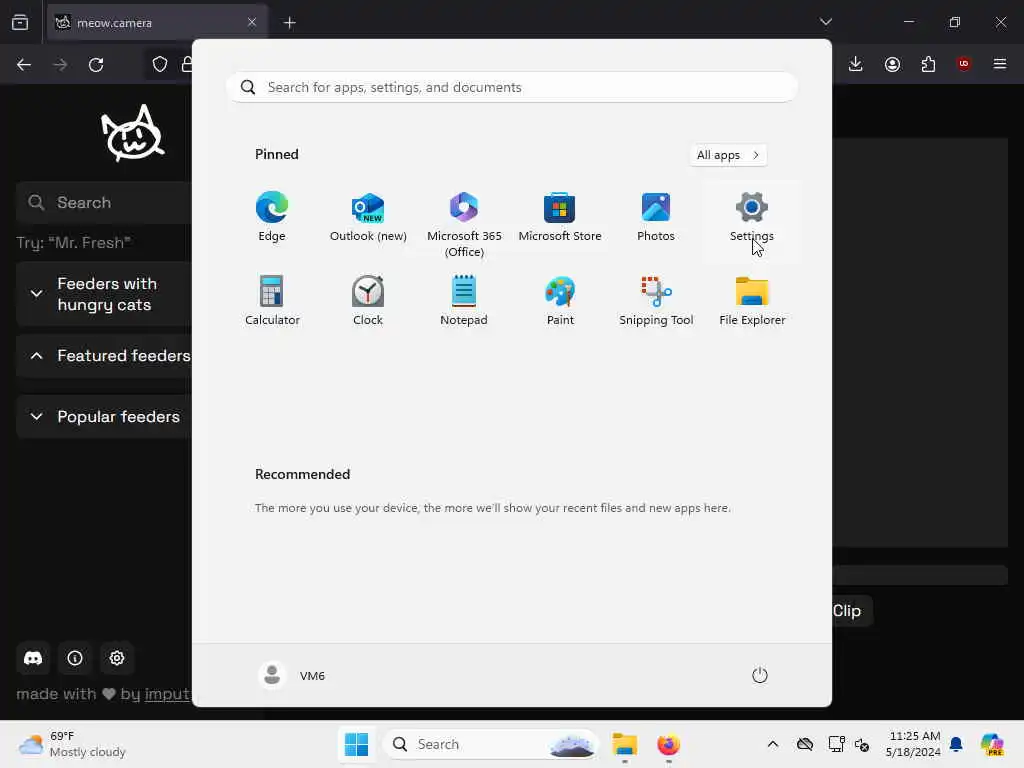The height and width of the screenshot is (768, 1024).
Task: Open Firefox extensions puzzle icon
Action: [x=928, y=64]
